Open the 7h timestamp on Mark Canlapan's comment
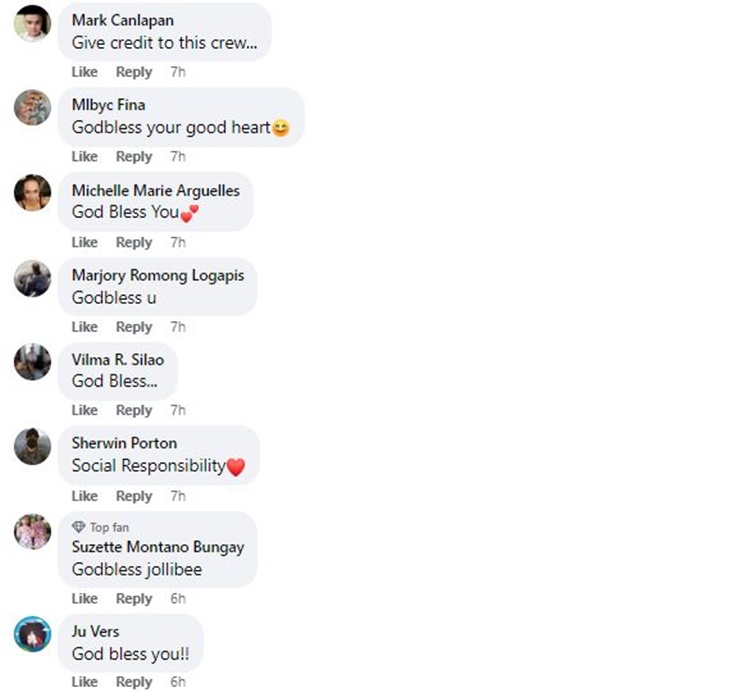The width and height of the screenshot is (750, 692). click(178, 72)
